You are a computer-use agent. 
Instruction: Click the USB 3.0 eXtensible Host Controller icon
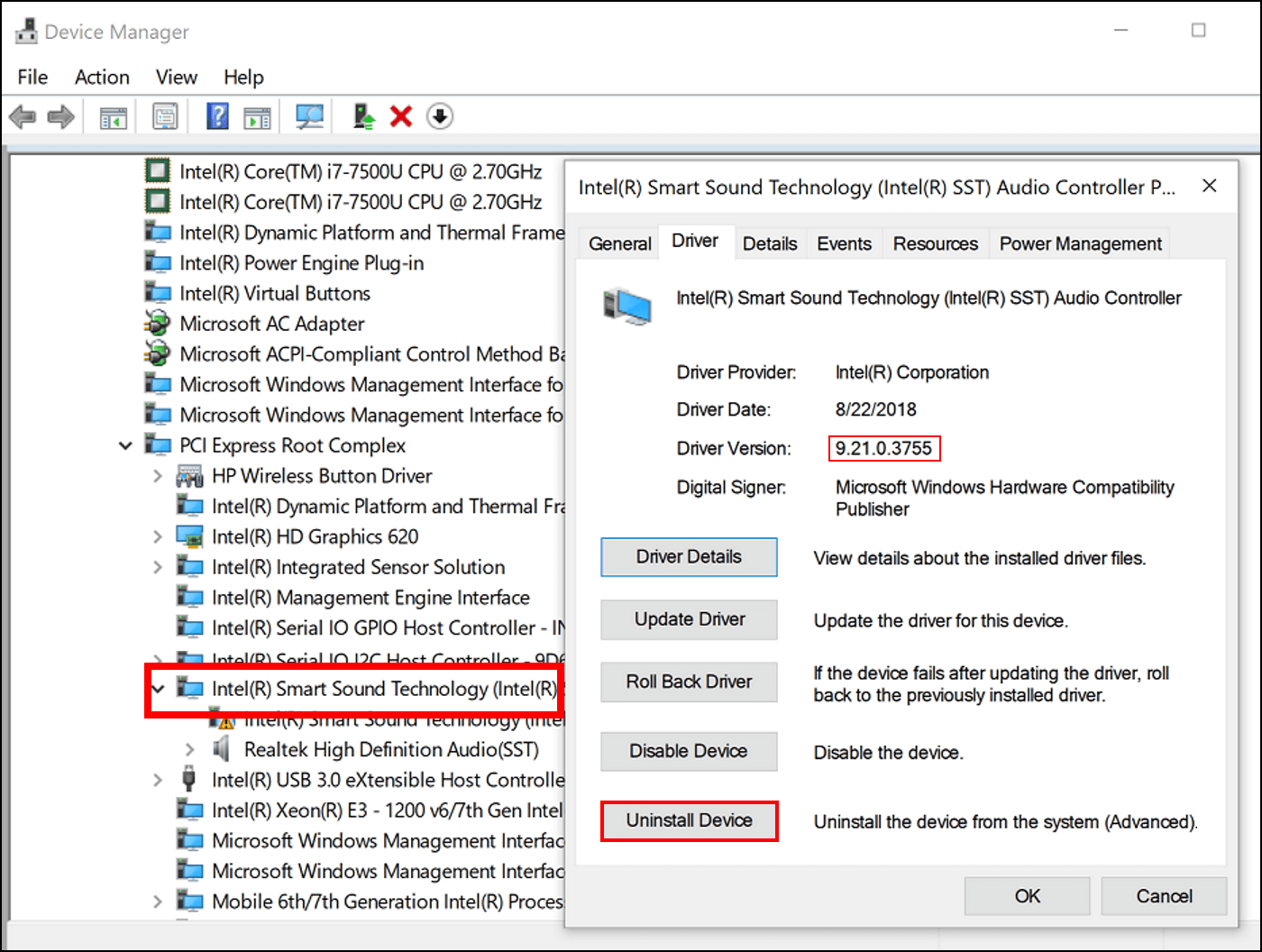click(188, 779)
